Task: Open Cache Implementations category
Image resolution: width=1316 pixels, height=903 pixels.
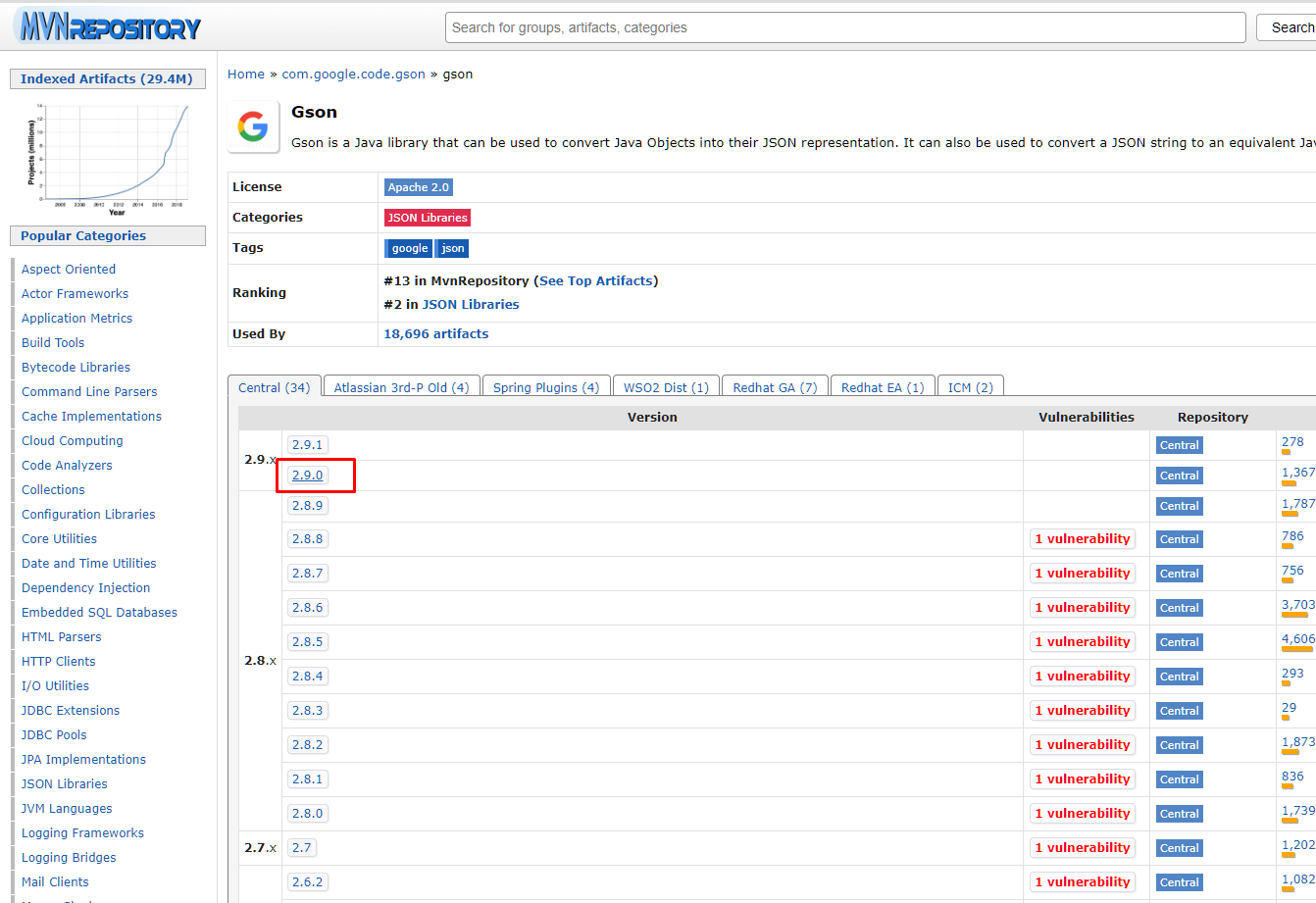Action: [91, 417]
